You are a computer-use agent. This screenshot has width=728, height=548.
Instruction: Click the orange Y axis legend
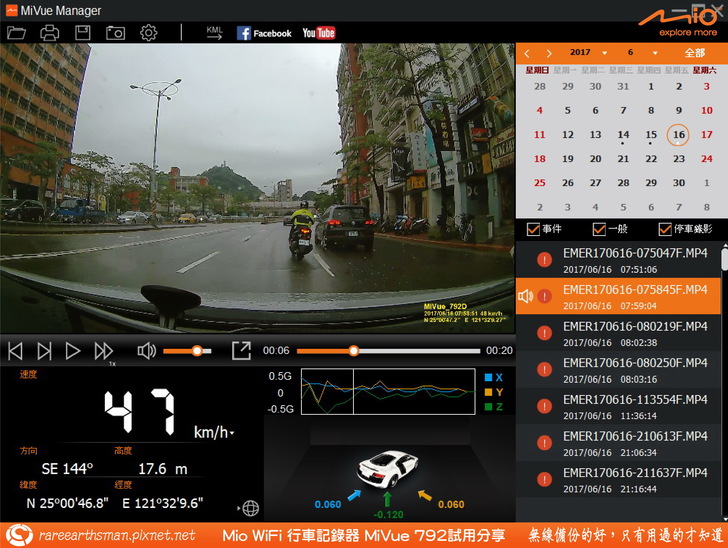[x=494, y=392]
